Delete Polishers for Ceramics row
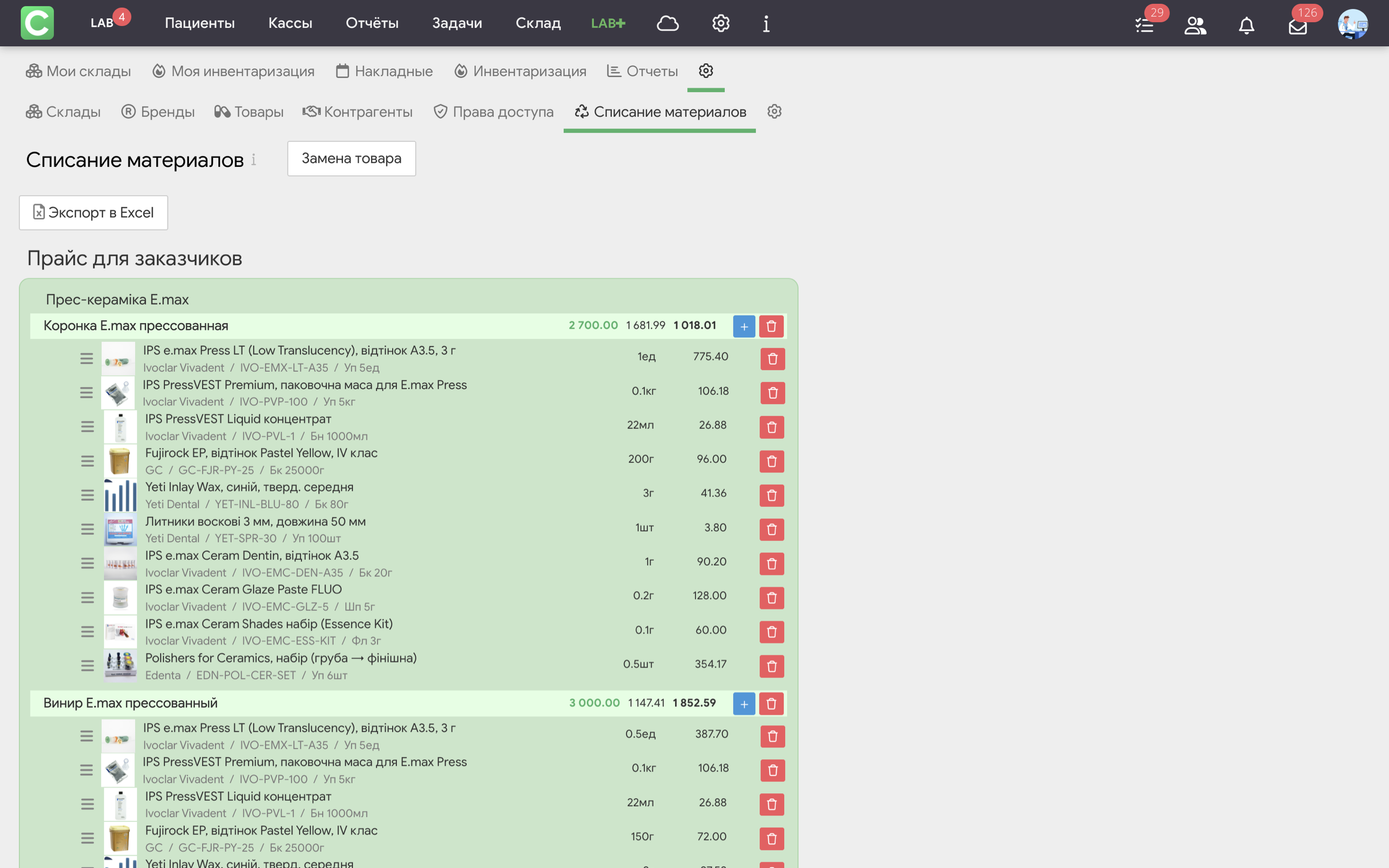 coord(772,666)
